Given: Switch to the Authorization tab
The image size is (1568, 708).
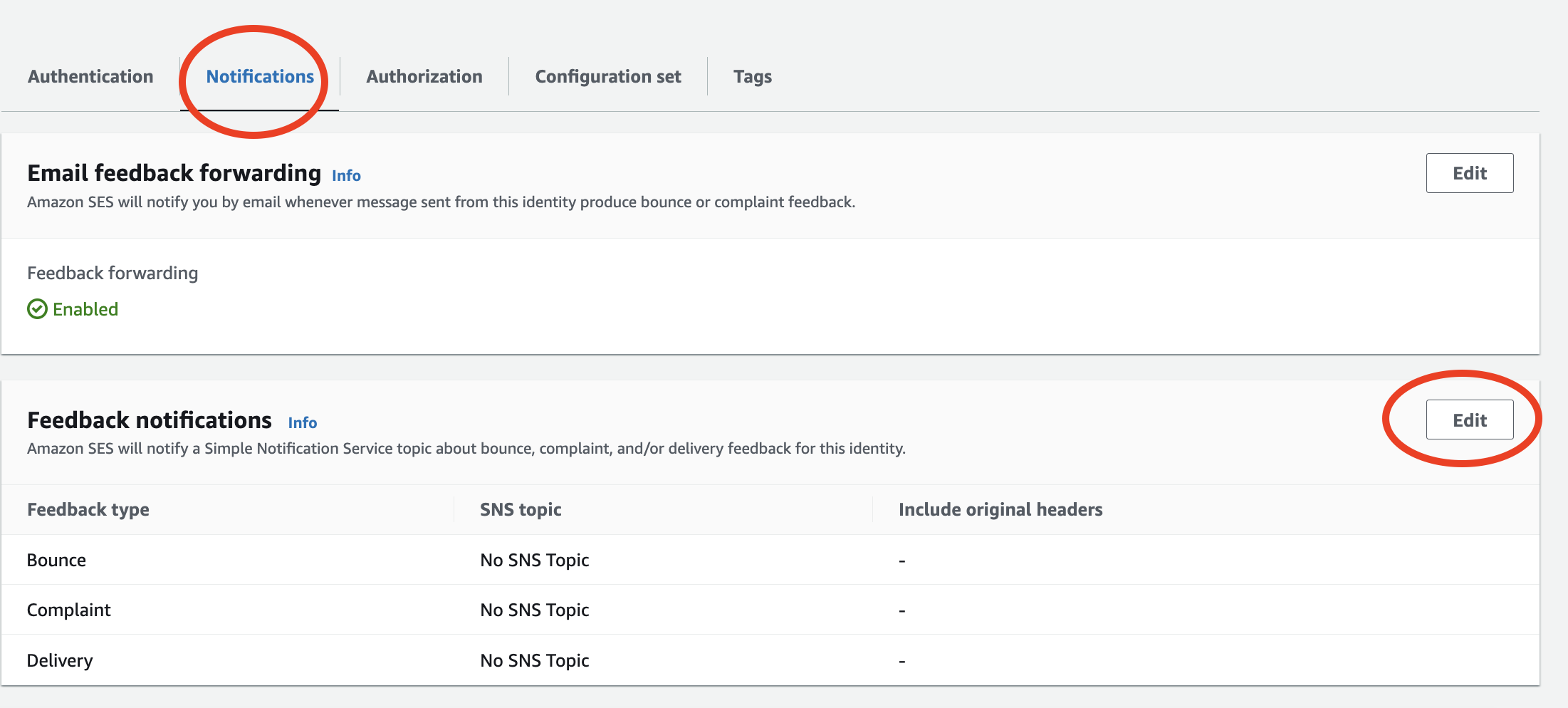Looking at the screenshot, I should click(424, 76).
